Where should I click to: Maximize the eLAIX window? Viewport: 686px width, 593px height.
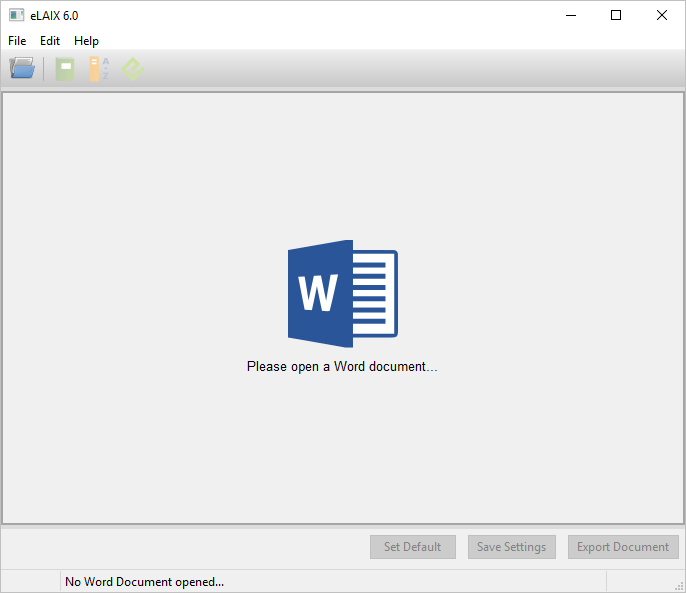coord(616,15)
